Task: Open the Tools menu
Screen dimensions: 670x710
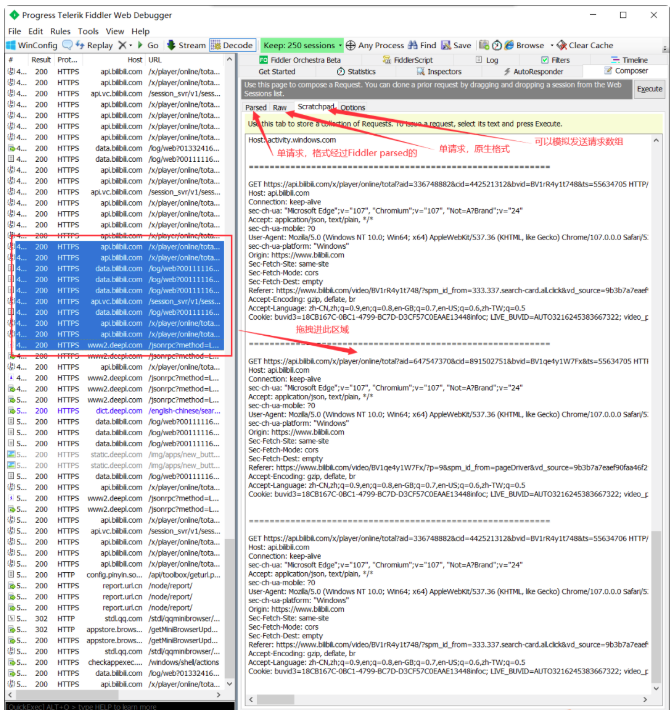Action: point(88,31)
